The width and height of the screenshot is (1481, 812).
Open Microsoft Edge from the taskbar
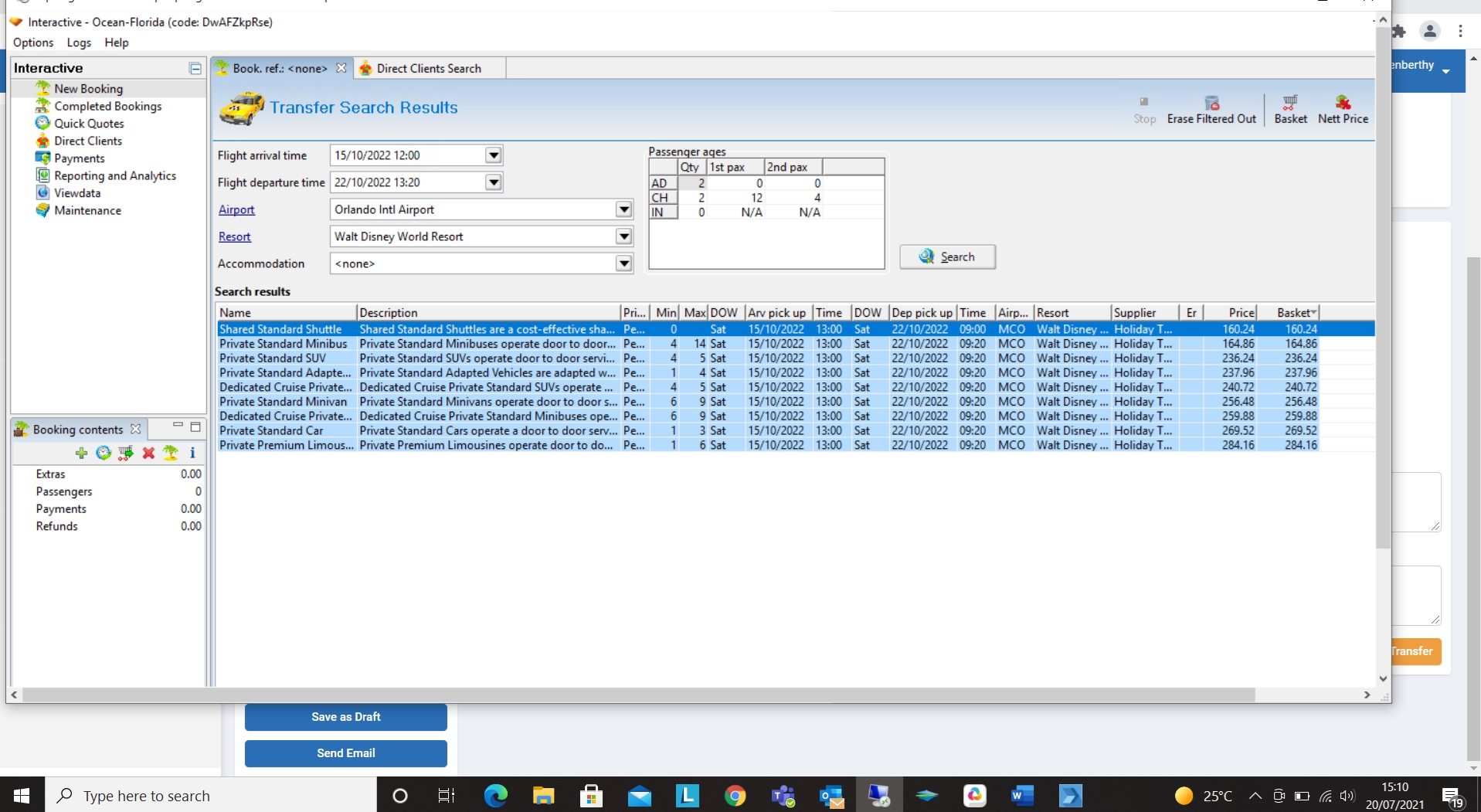point(496,795)
